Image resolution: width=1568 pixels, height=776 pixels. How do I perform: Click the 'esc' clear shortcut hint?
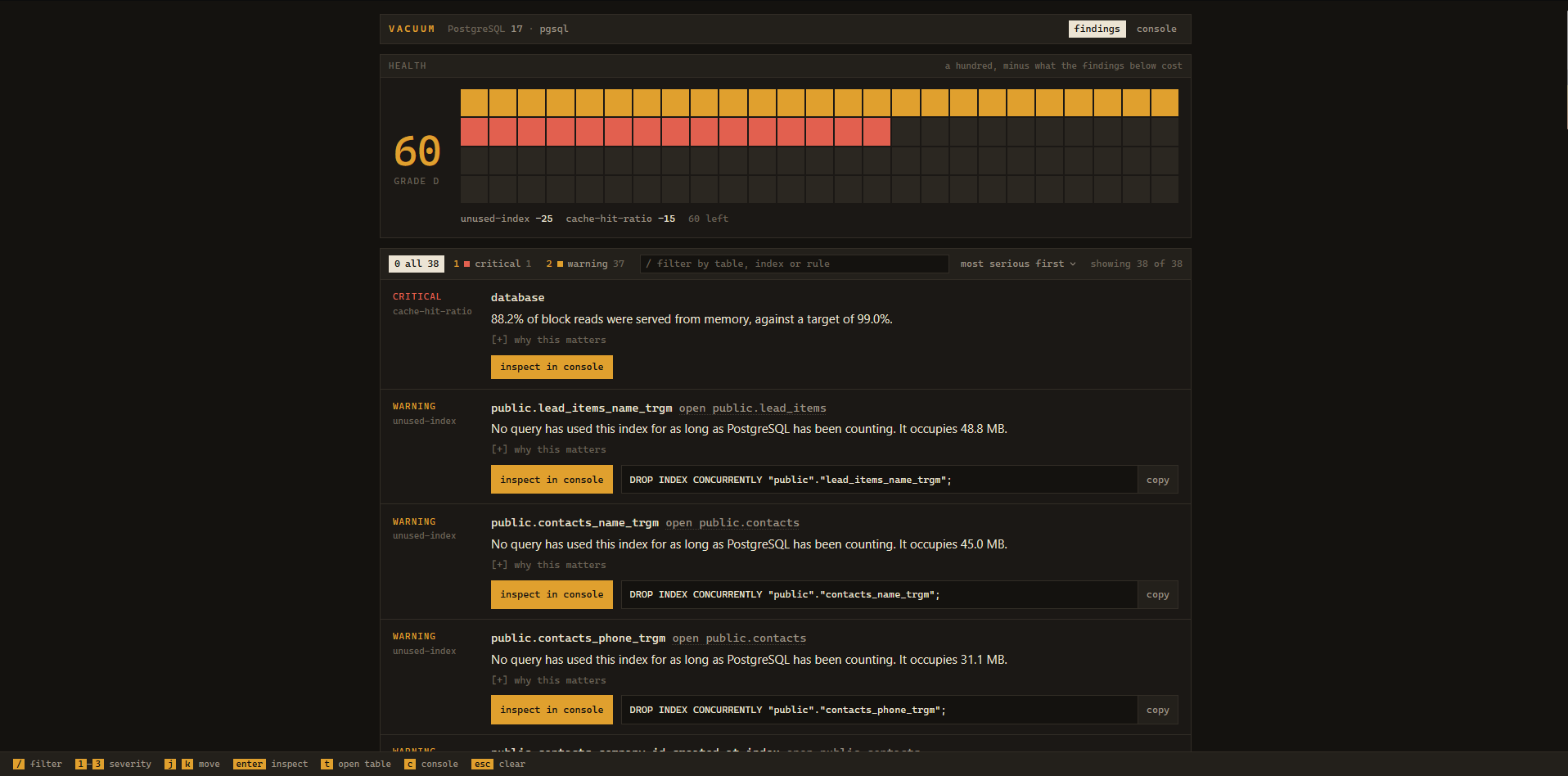tap(482, 764)
